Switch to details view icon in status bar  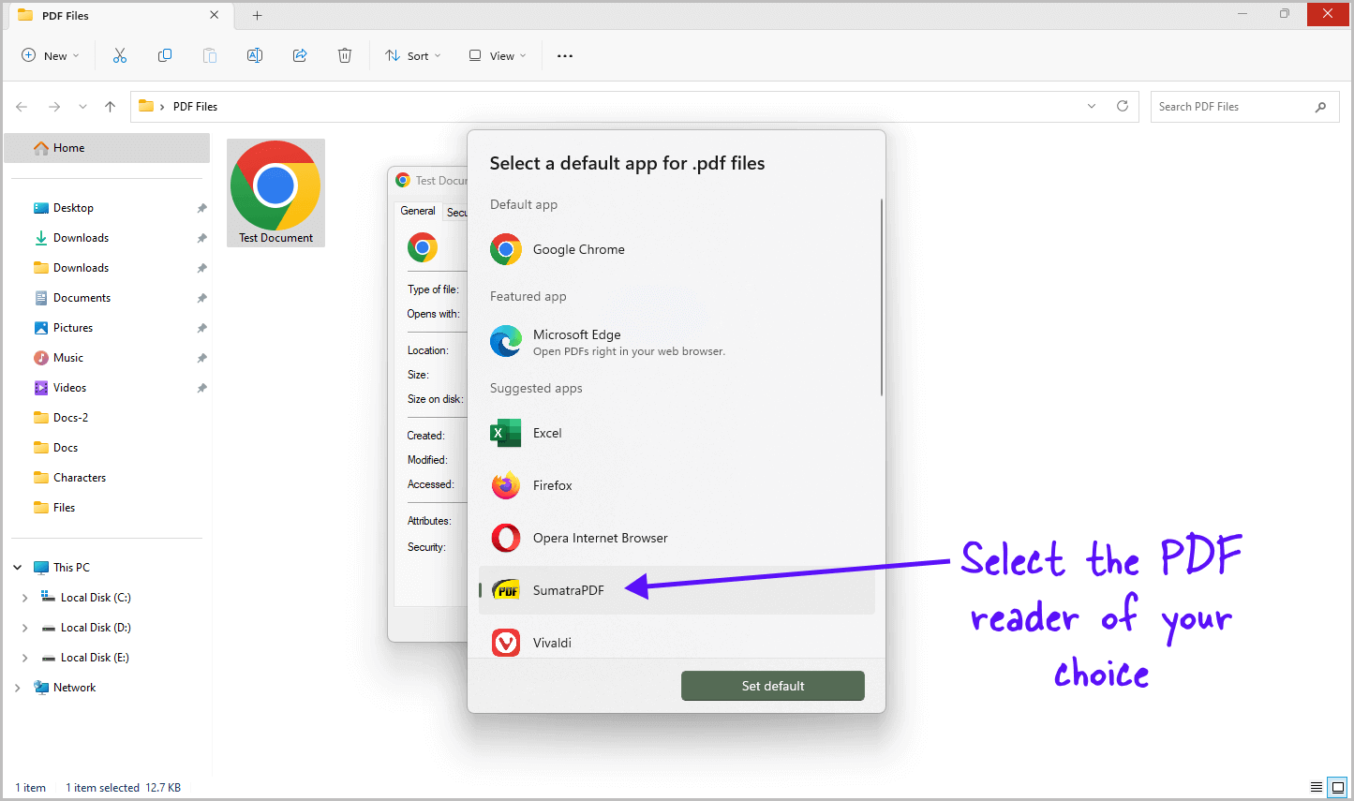pyautogui.click(x=1316, y=787)
